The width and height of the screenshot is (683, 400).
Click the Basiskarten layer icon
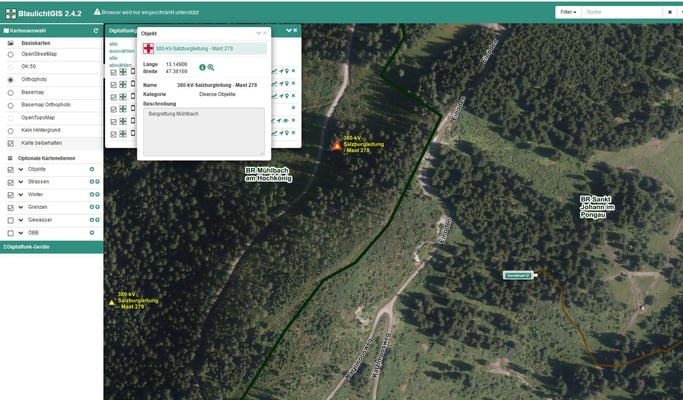tap(11, 43)
